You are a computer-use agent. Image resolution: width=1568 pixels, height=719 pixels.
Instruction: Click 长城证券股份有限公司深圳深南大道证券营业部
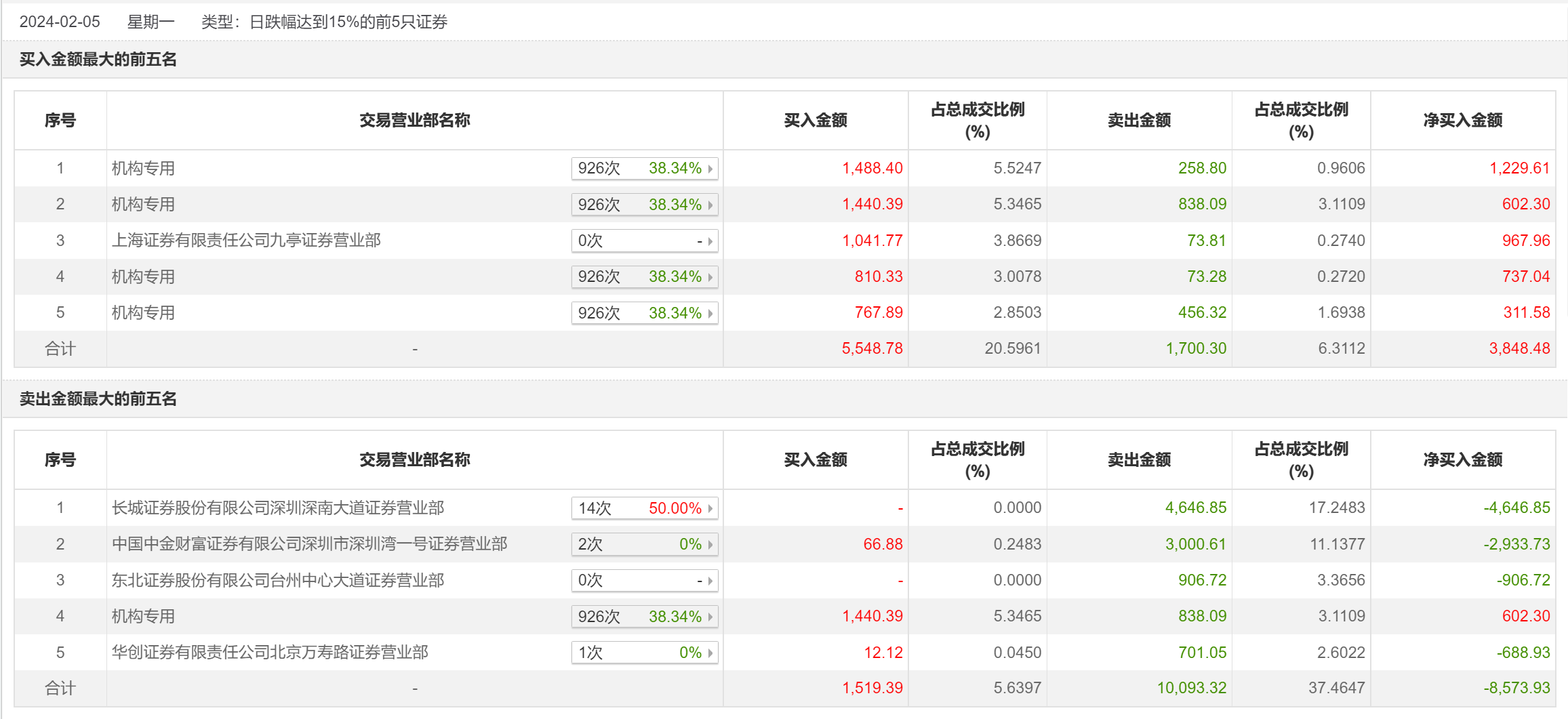pos(278,508)
